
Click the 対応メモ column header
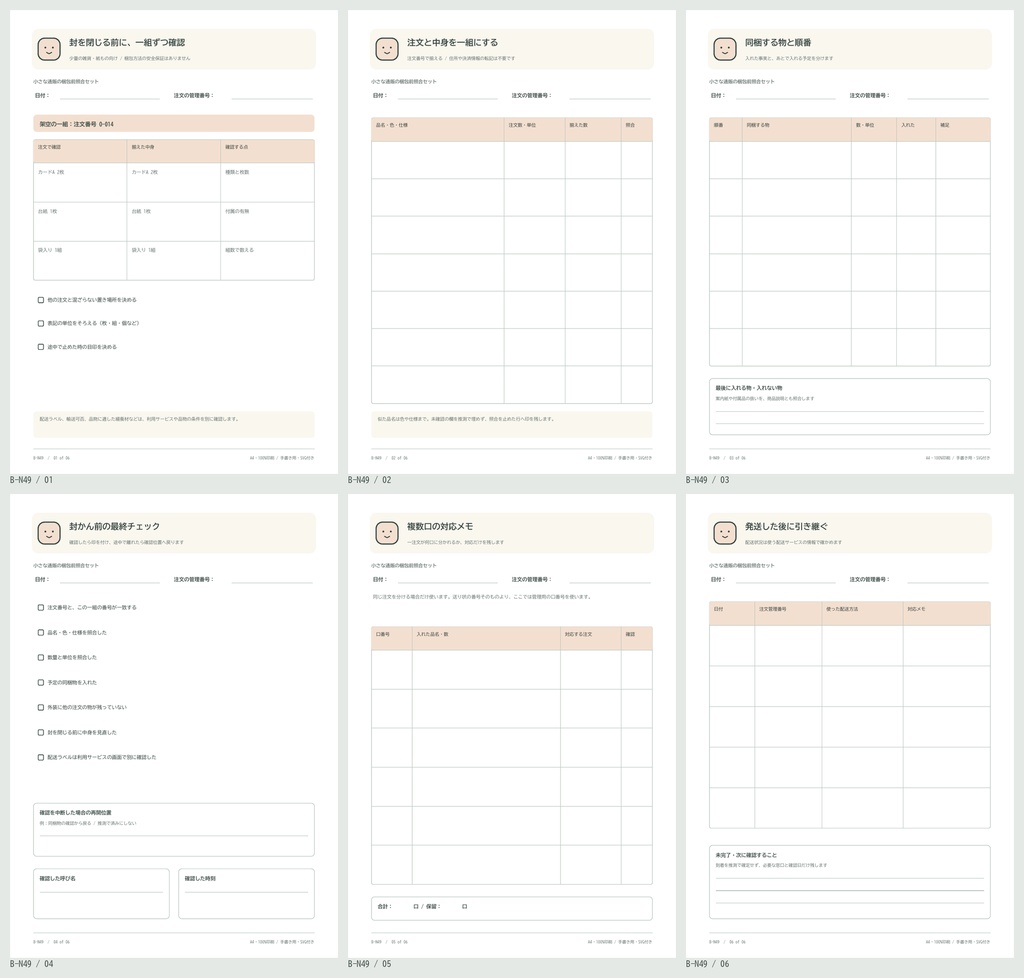[947, 613]
